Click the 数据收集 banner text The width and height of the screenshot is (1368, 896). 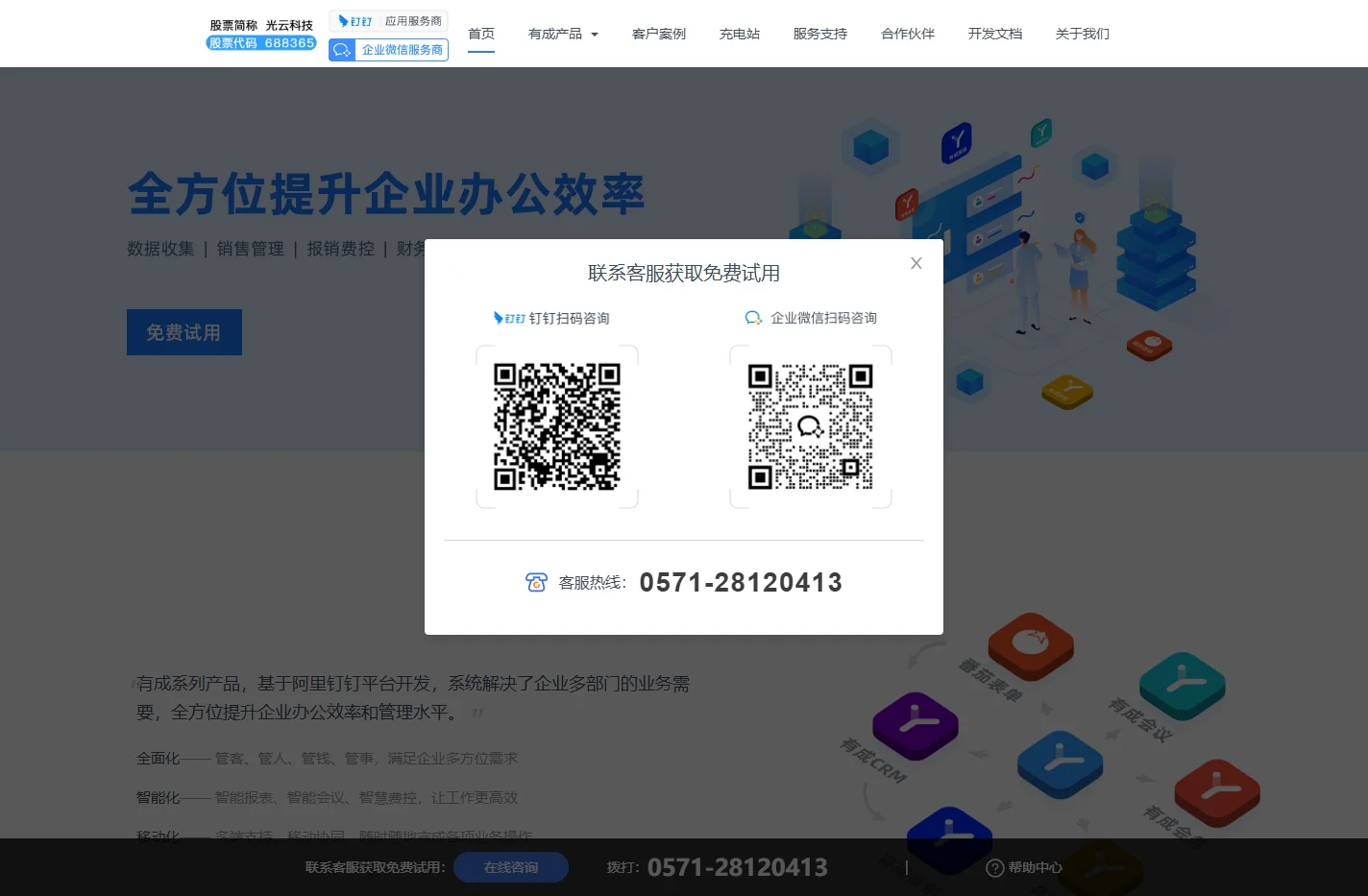(x=160, y=249)
